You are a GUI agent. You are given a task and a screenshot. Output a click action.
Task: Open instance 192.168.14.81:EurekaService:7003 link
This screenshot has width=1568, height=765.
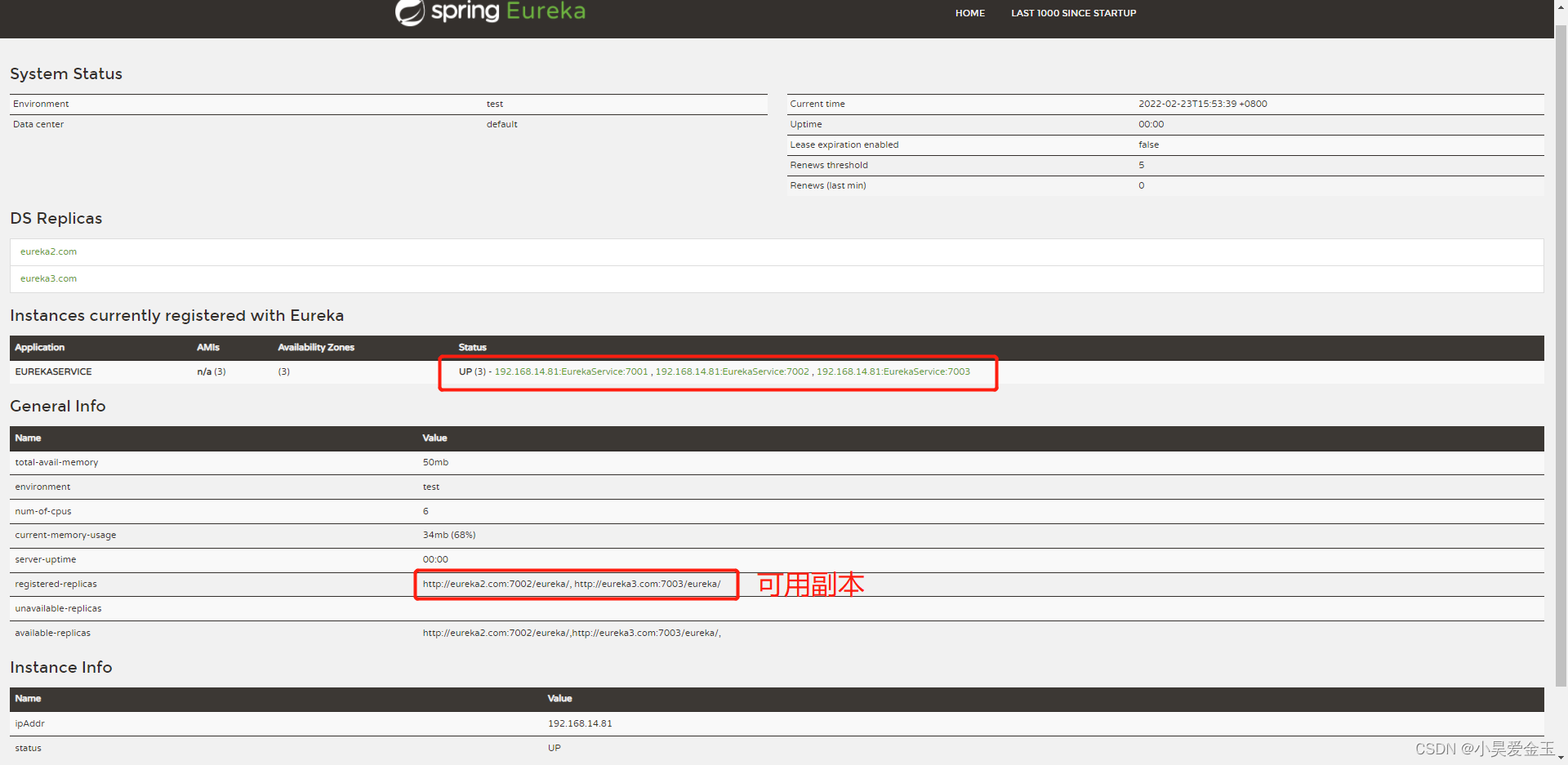click(x=893, y=371)
